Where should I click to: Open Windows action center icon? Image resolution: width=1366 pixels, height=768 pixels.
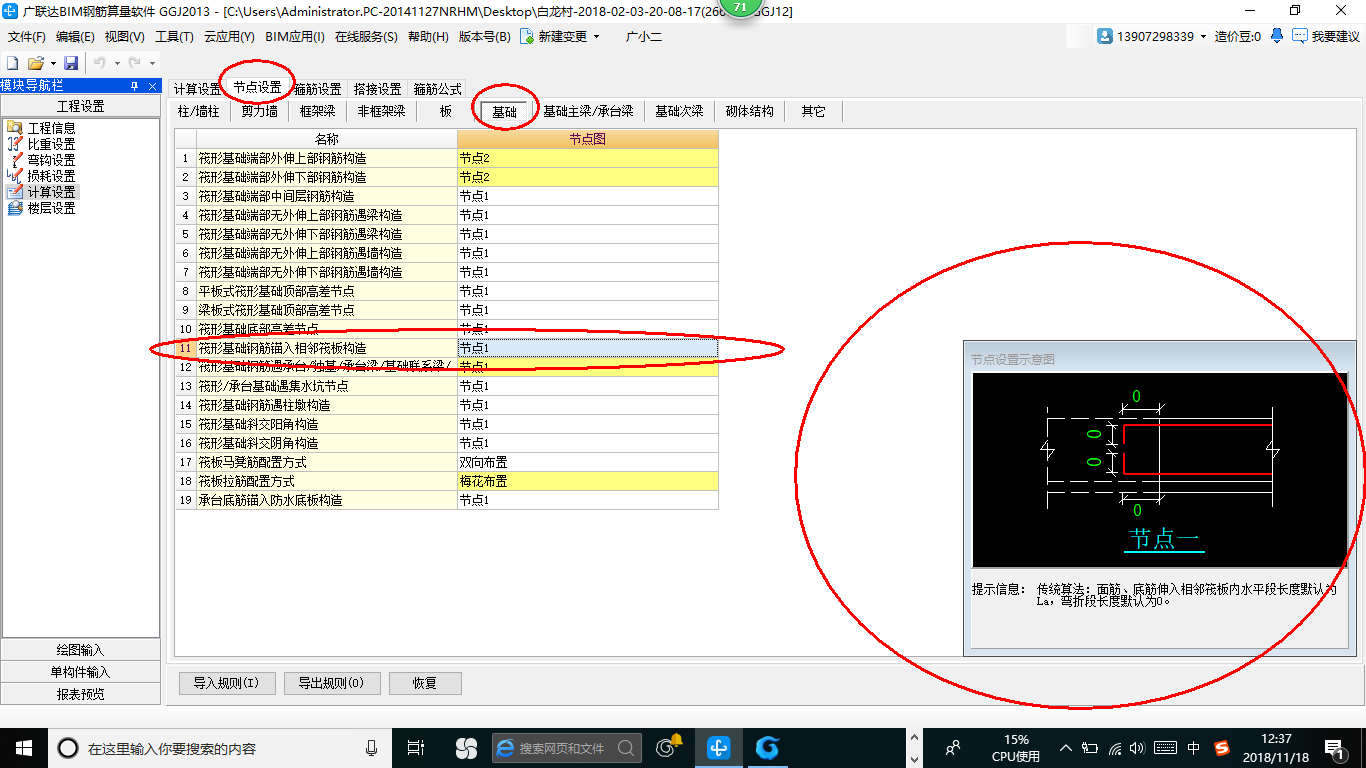(1334, 748)
